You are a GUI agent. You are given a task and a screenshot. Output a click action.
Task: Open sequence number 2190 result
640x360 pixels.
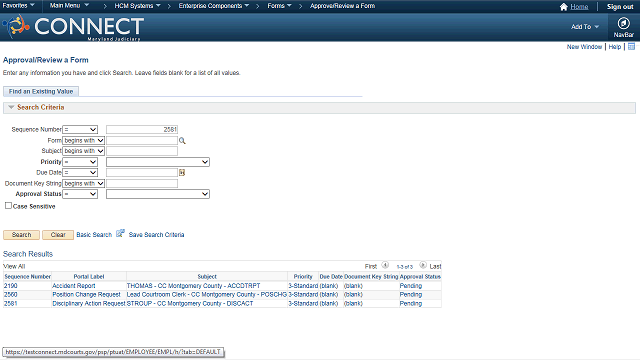(x=11, y=286)
